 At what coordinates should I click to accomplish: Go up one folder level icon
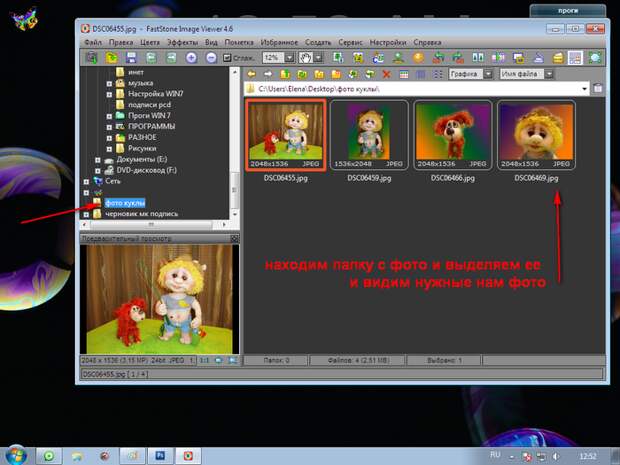tap(285, 74)
